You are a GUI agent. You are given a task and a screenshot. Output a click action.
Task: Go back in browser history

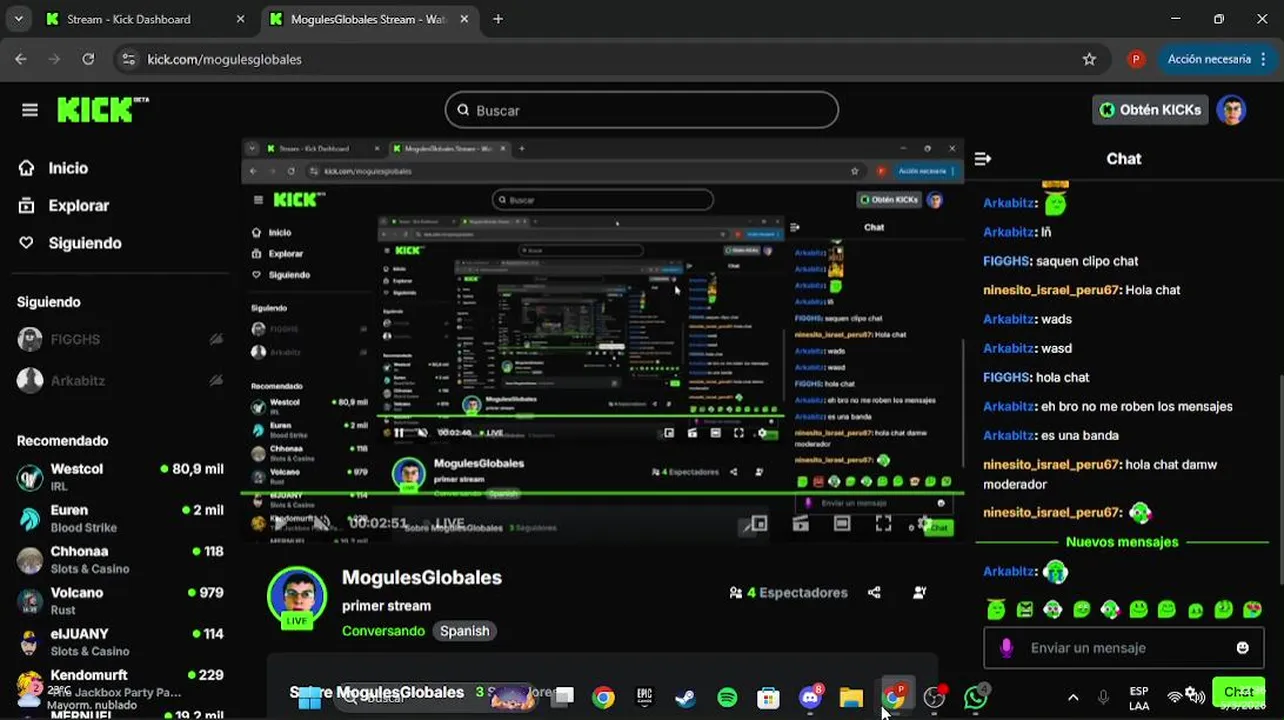coord(21,59)
